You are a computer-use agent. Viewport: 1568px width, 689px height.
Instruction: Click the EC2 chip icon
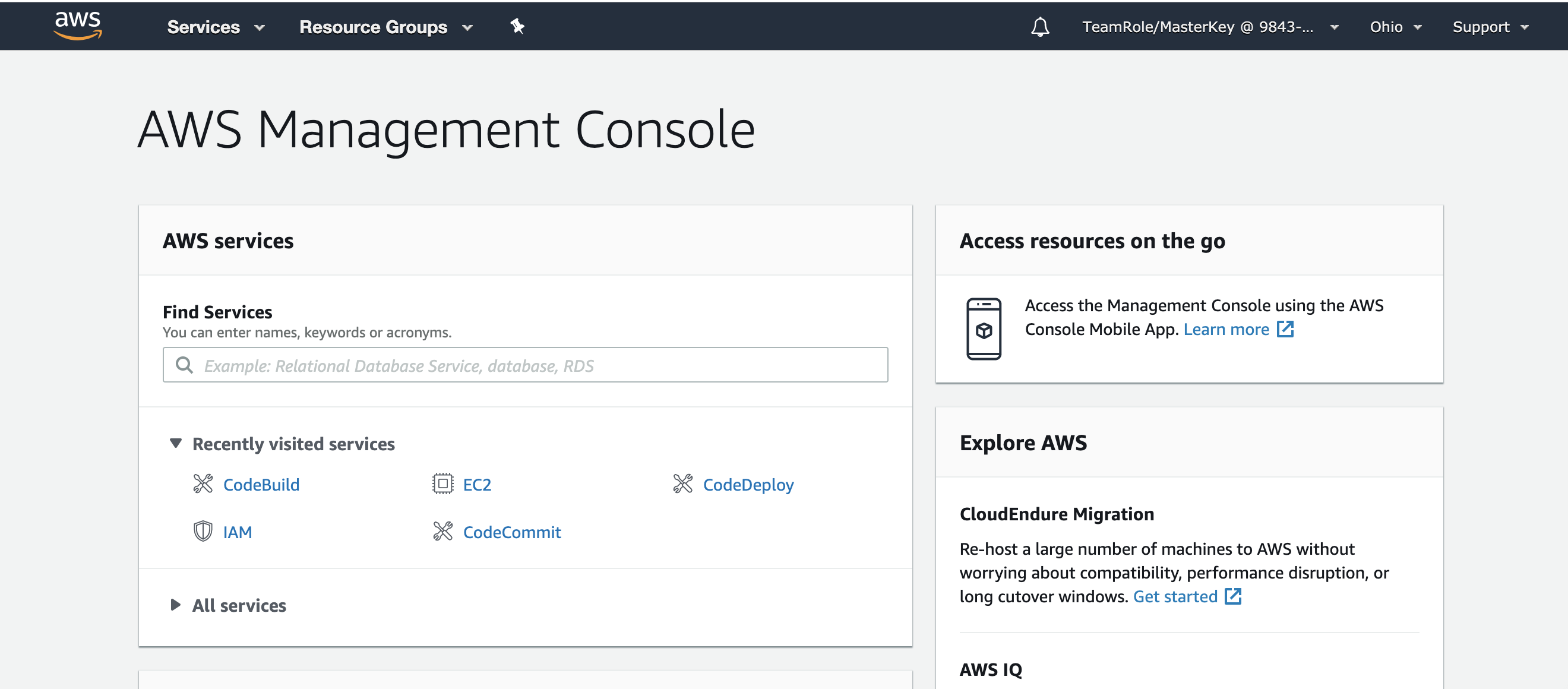[442, 484]
